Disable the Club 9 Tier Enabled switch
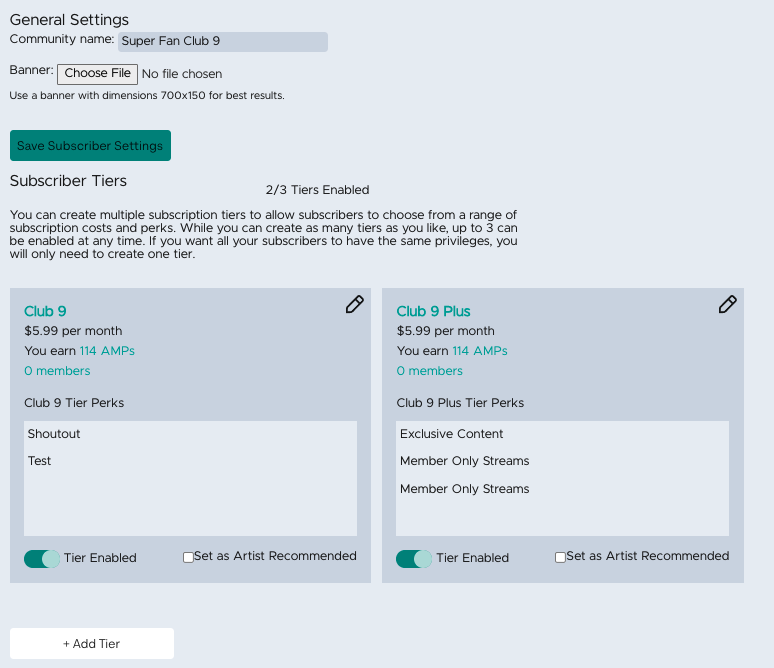The width and height of the screenshot is (774, 668). coord(42,559)
